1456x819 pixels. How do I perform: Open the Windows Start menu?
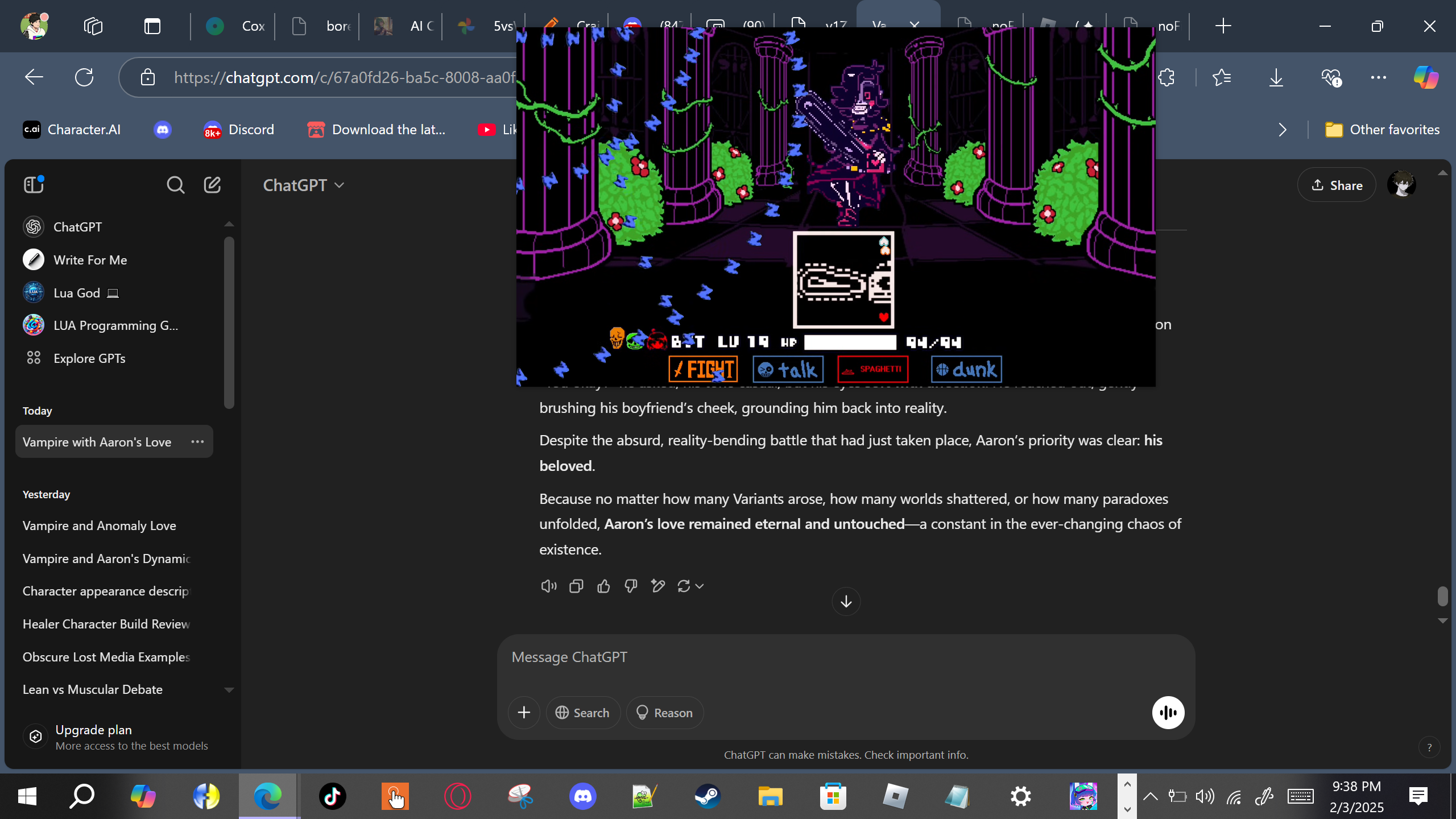(x=27, y=796)
